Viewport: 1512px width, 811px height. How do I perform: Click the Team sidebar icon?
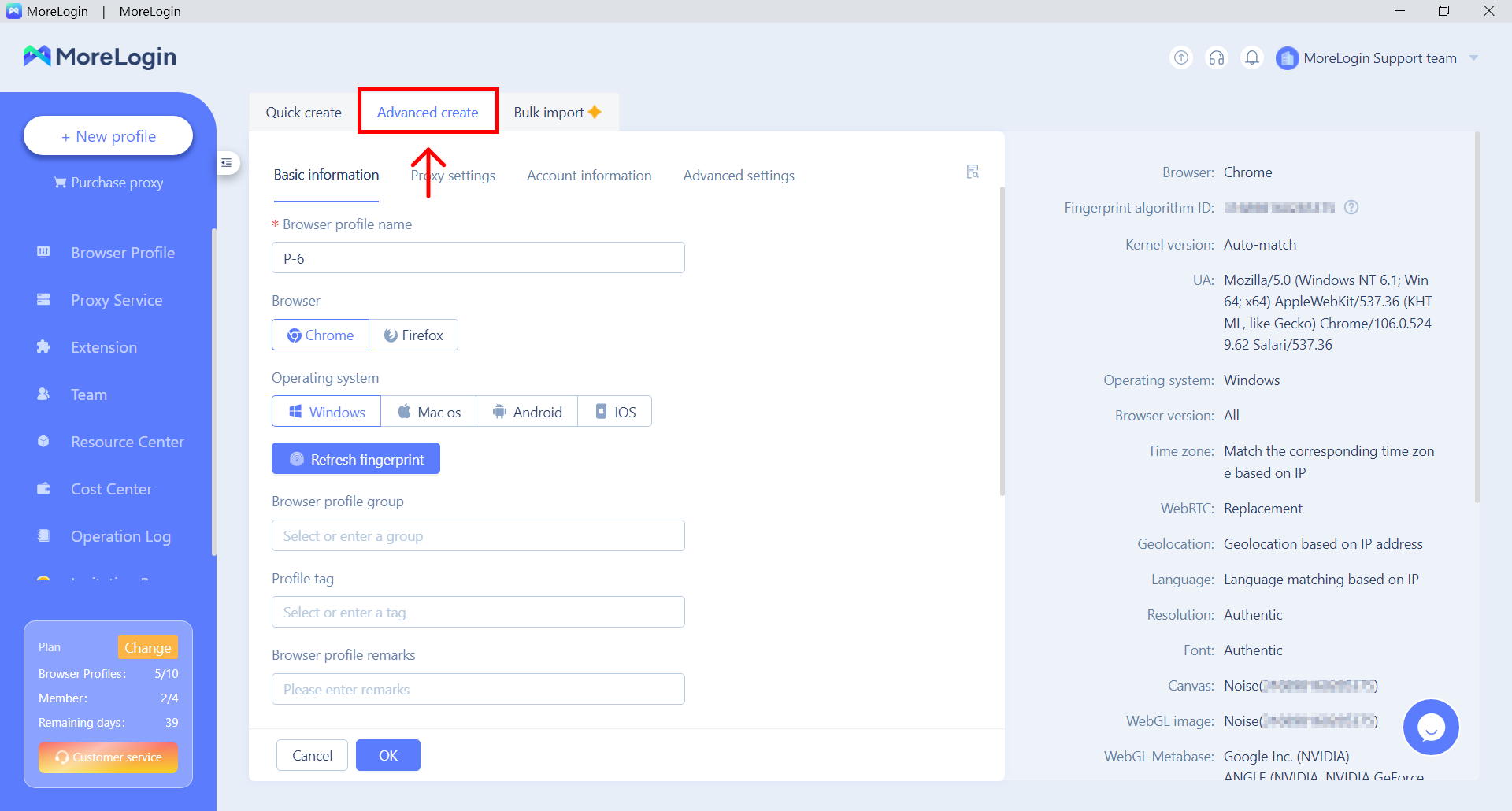[43, 394]
